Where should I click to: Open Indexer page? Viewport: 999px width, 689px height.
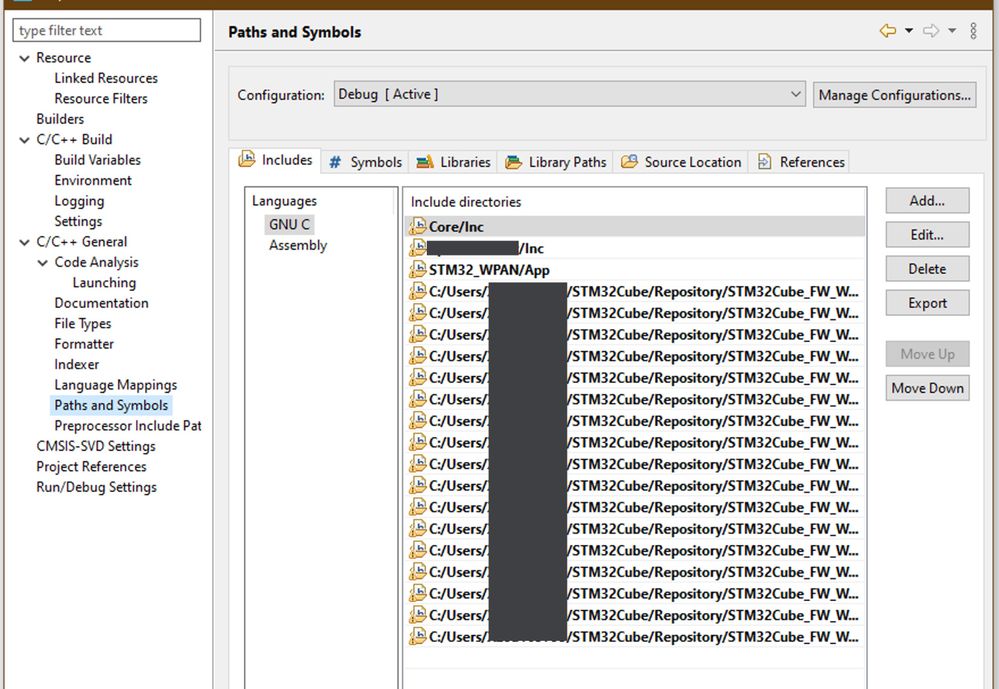tap(76, 364)
